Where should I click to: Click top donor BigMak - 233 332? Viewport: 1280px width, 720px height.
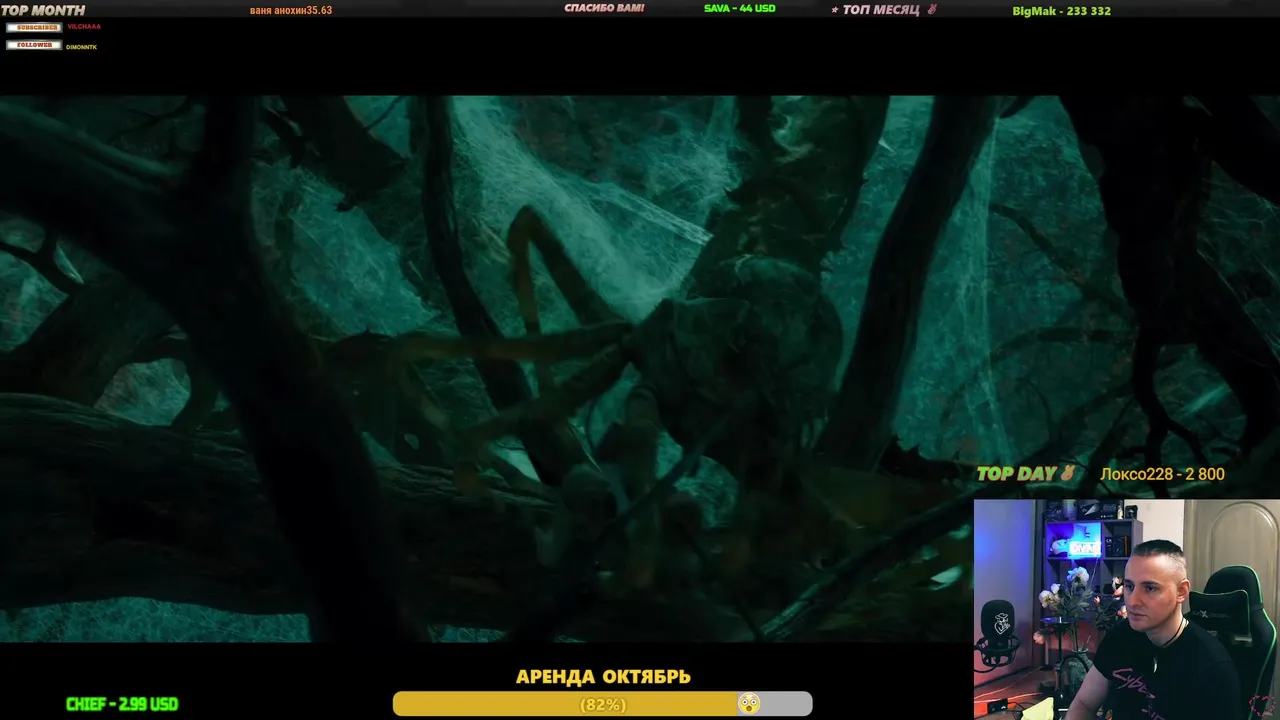(1061, 11)
